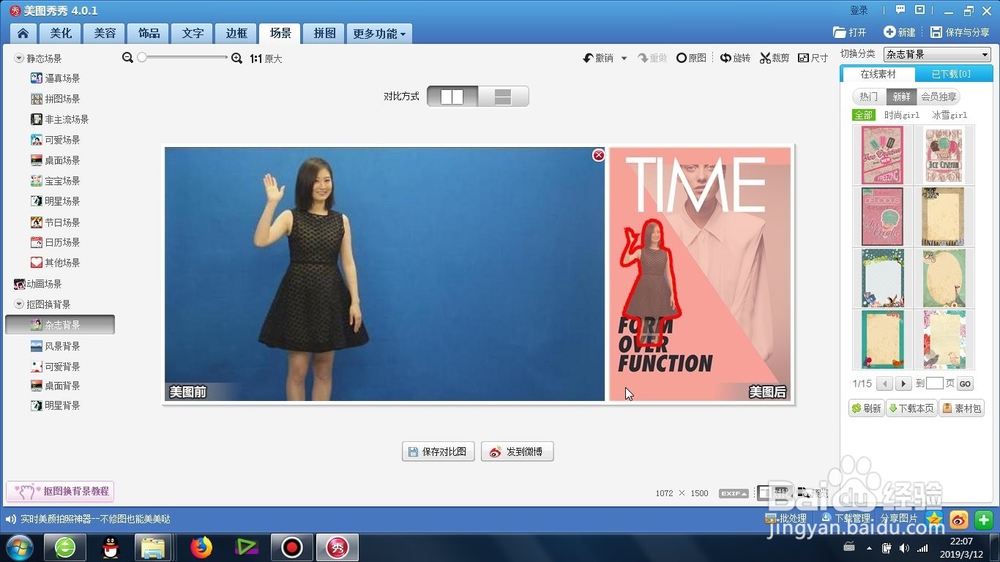Filter by 冰雪girl tag

(950, 115)
